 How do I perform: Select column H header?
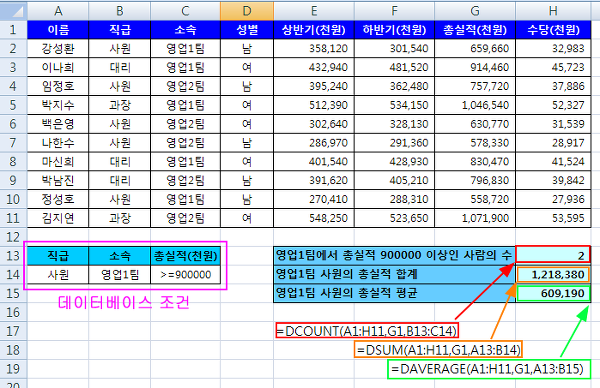[x=553, y=11]
